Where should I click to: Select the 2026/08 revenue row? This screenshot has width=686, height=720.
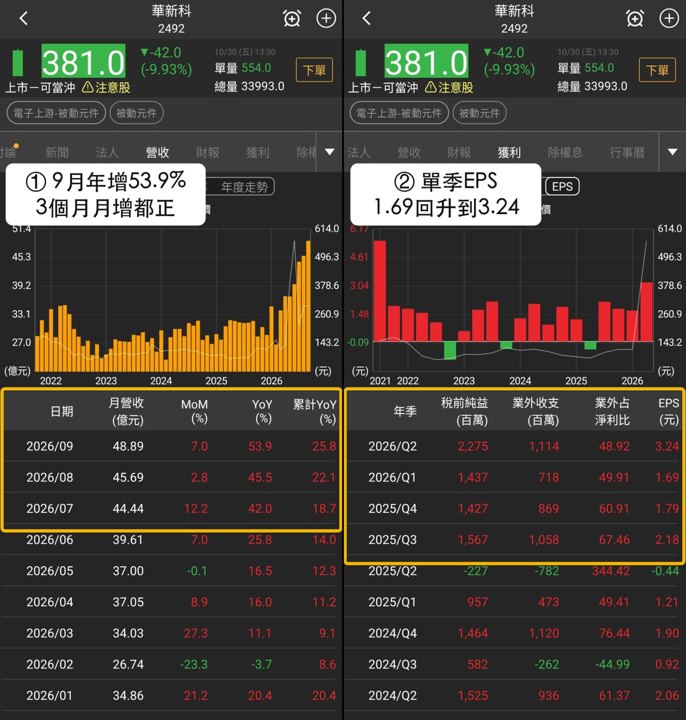tap(171, 478)
